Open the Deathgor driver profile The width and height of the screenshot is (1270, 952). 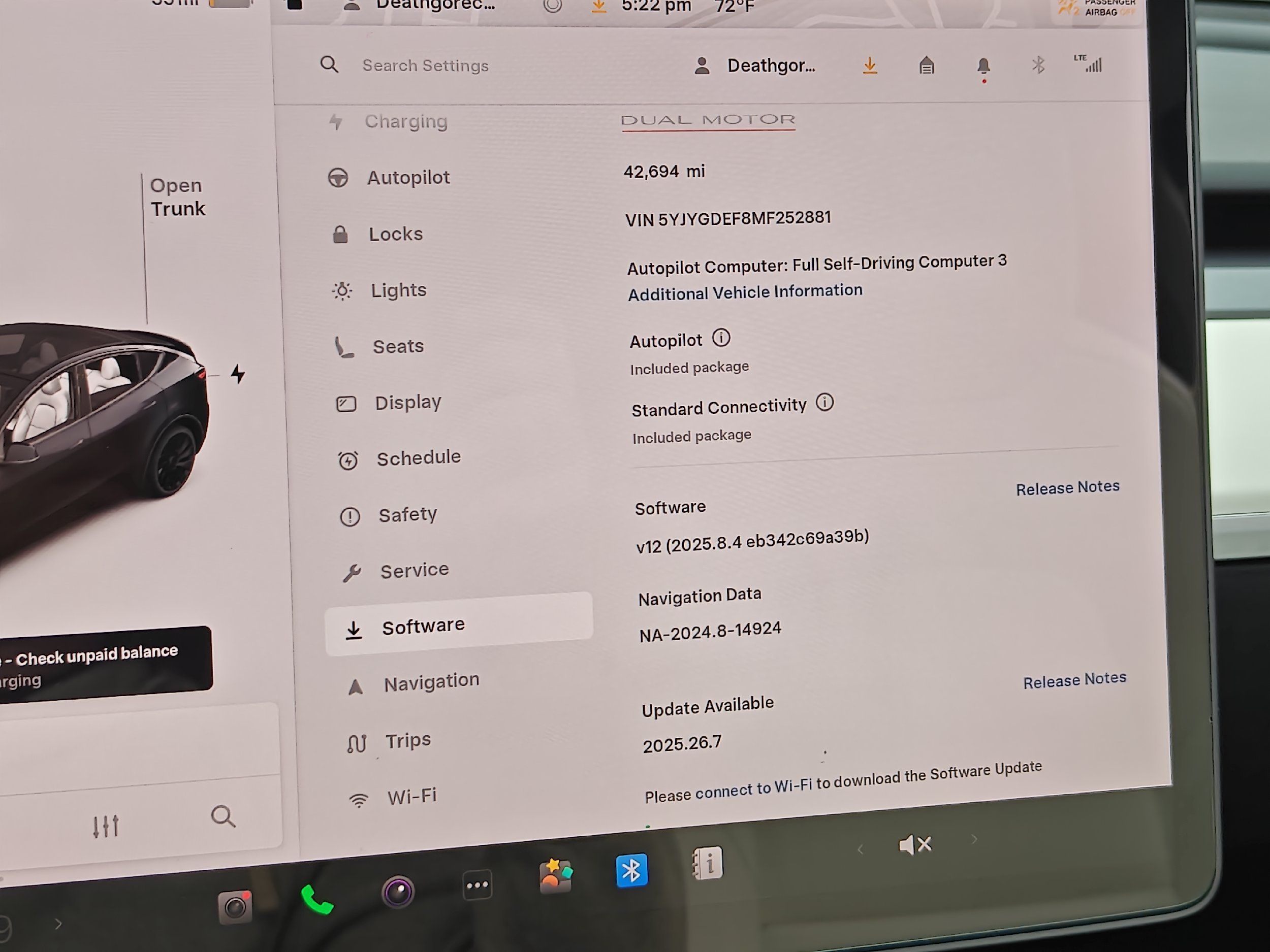(754, 65)
